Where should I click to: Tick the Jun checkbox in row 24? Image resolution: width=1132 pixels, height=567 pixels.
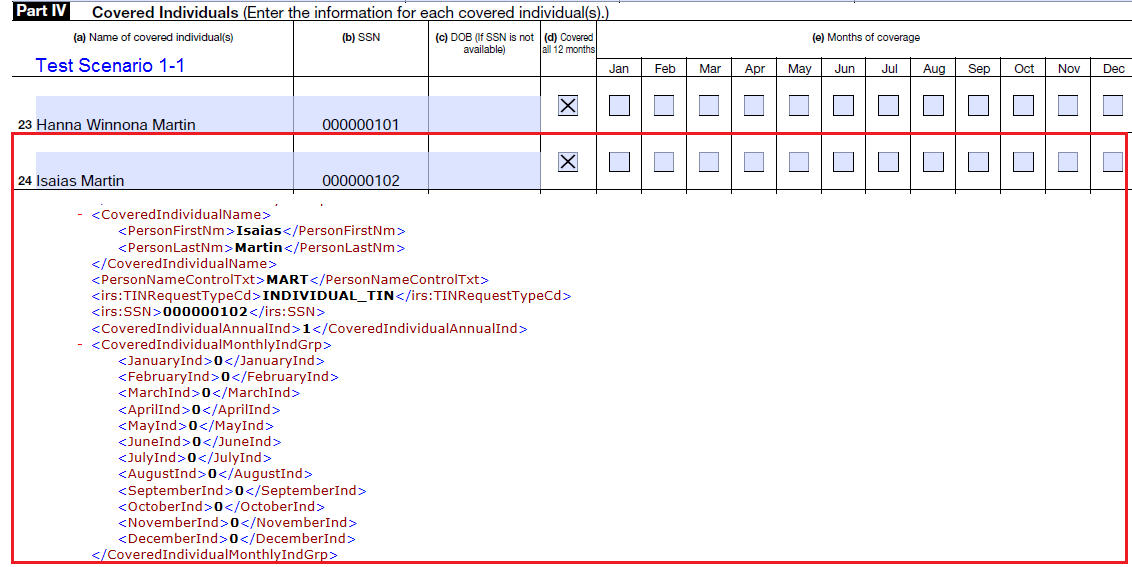click(x=844, y=162)
